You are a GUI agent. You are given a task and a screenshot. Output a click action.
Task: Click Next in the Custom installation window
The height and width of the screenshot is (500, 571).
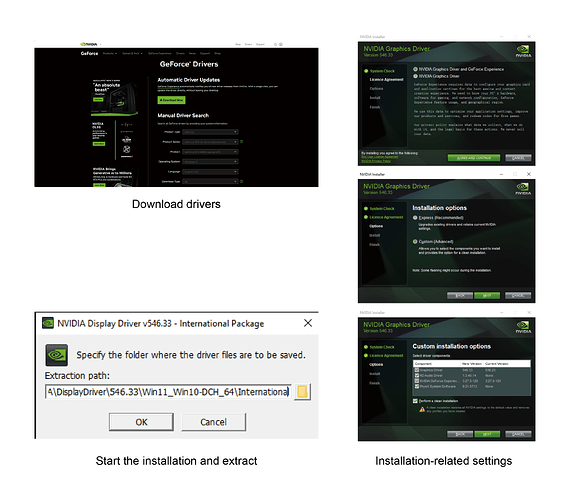[487, 434]
